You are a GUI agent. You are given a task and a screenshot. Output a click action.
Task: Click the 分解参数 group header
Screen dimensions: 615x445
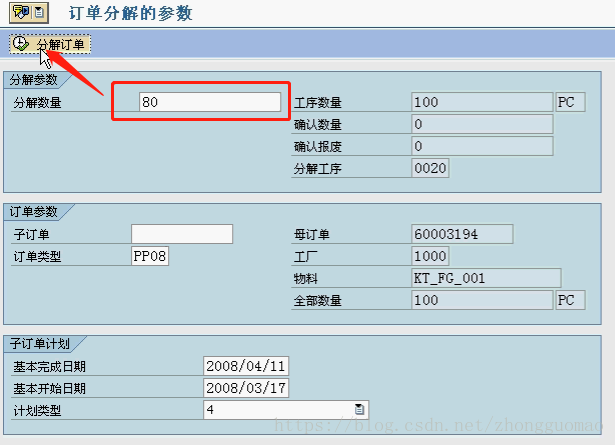point(34,80)
